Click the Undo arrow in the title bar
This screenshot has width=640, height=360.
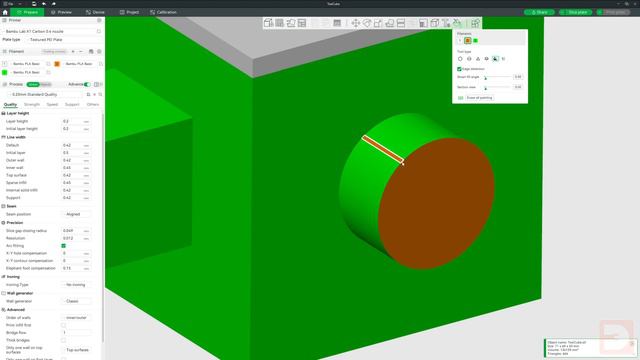click(x=44, y=4)
